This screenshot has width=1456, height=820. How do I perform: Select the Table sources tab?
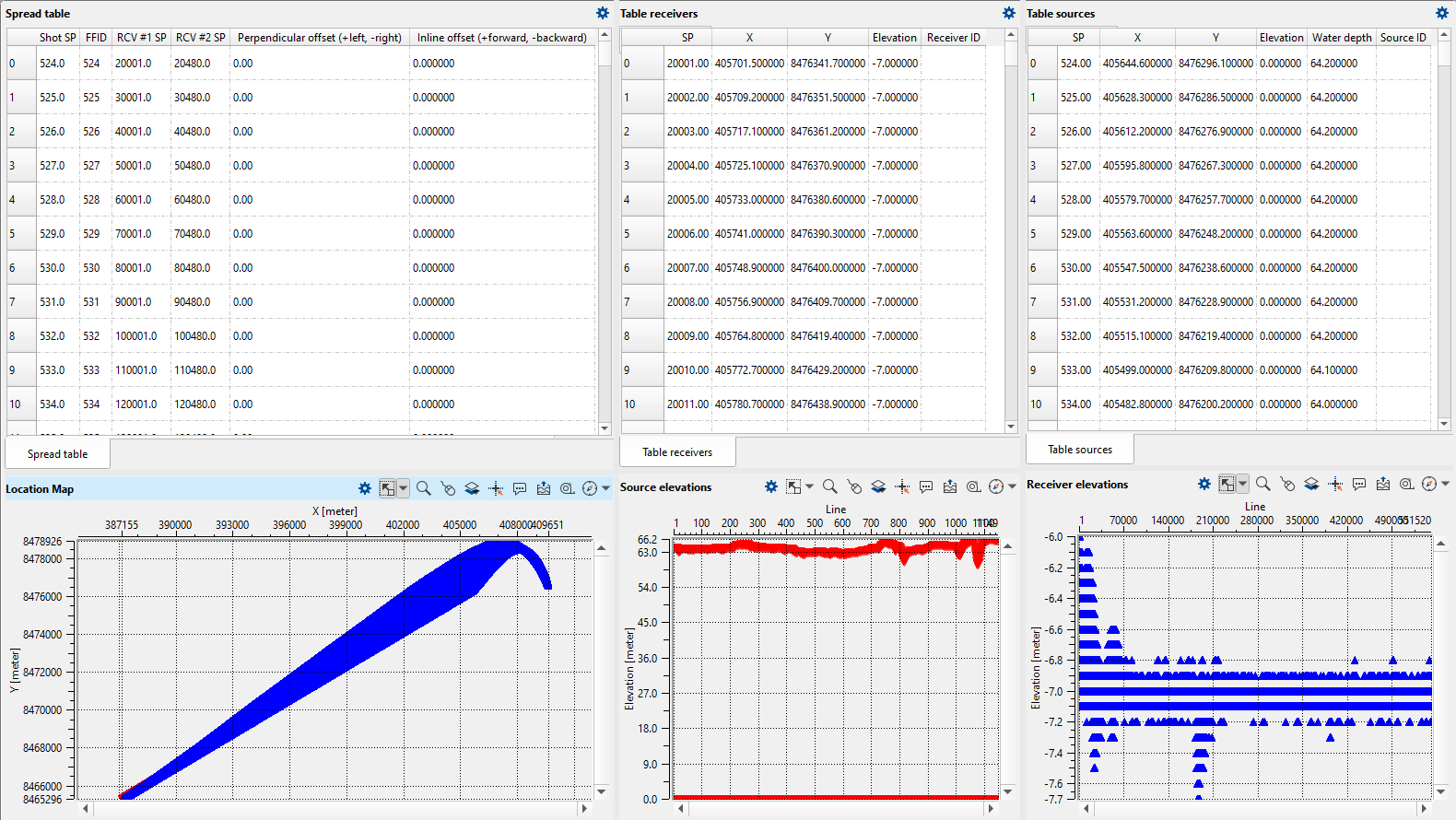pos(1080,450)
